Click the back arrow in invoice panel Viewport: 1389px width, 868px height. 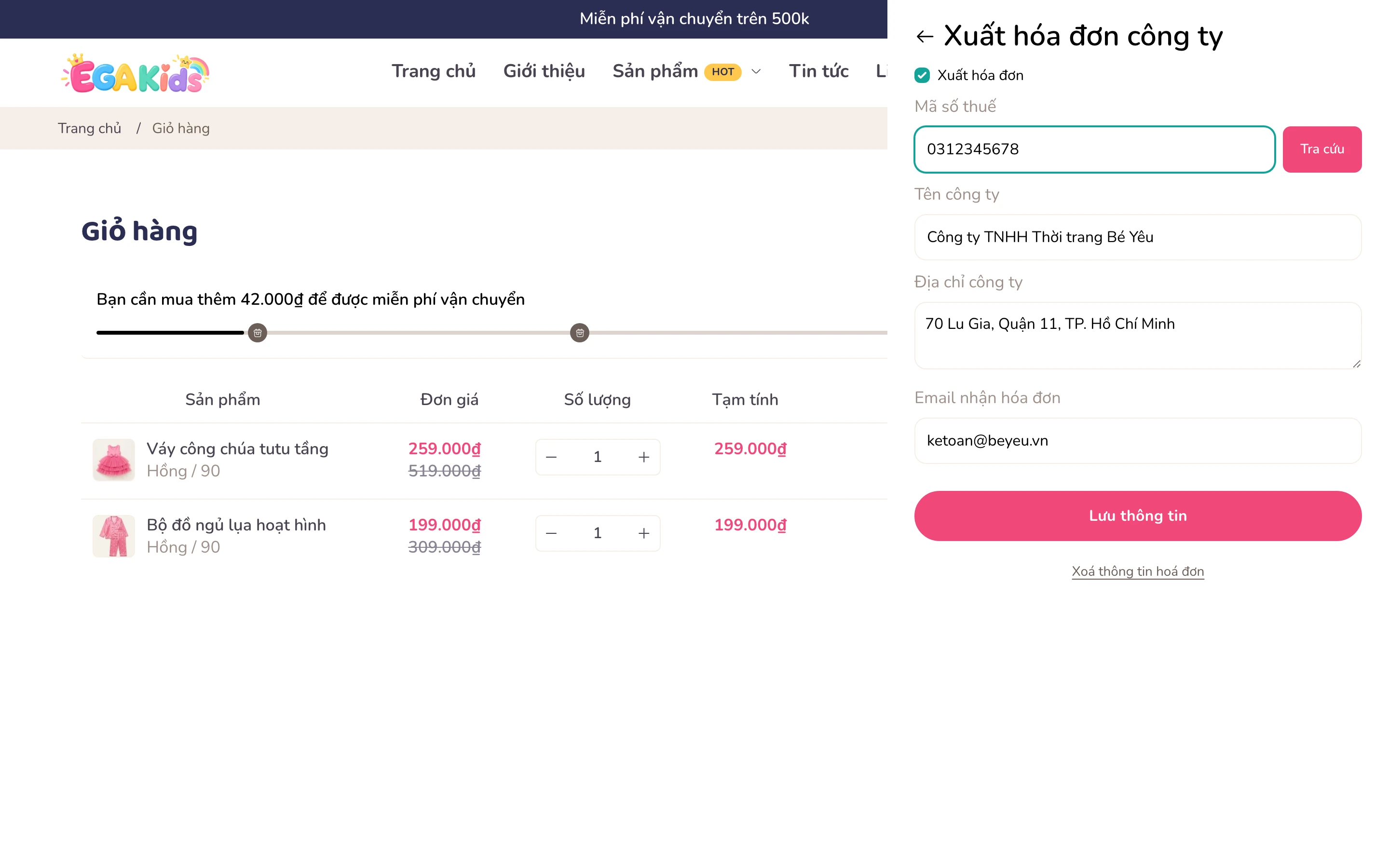click(x=925, y=37)
